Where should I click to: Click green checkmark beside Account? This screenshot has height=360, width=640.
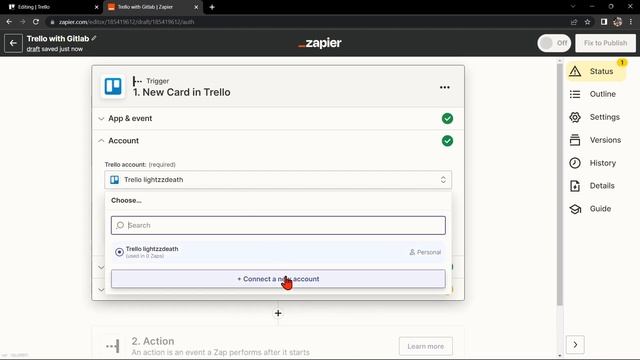click(x=447, y=141)
